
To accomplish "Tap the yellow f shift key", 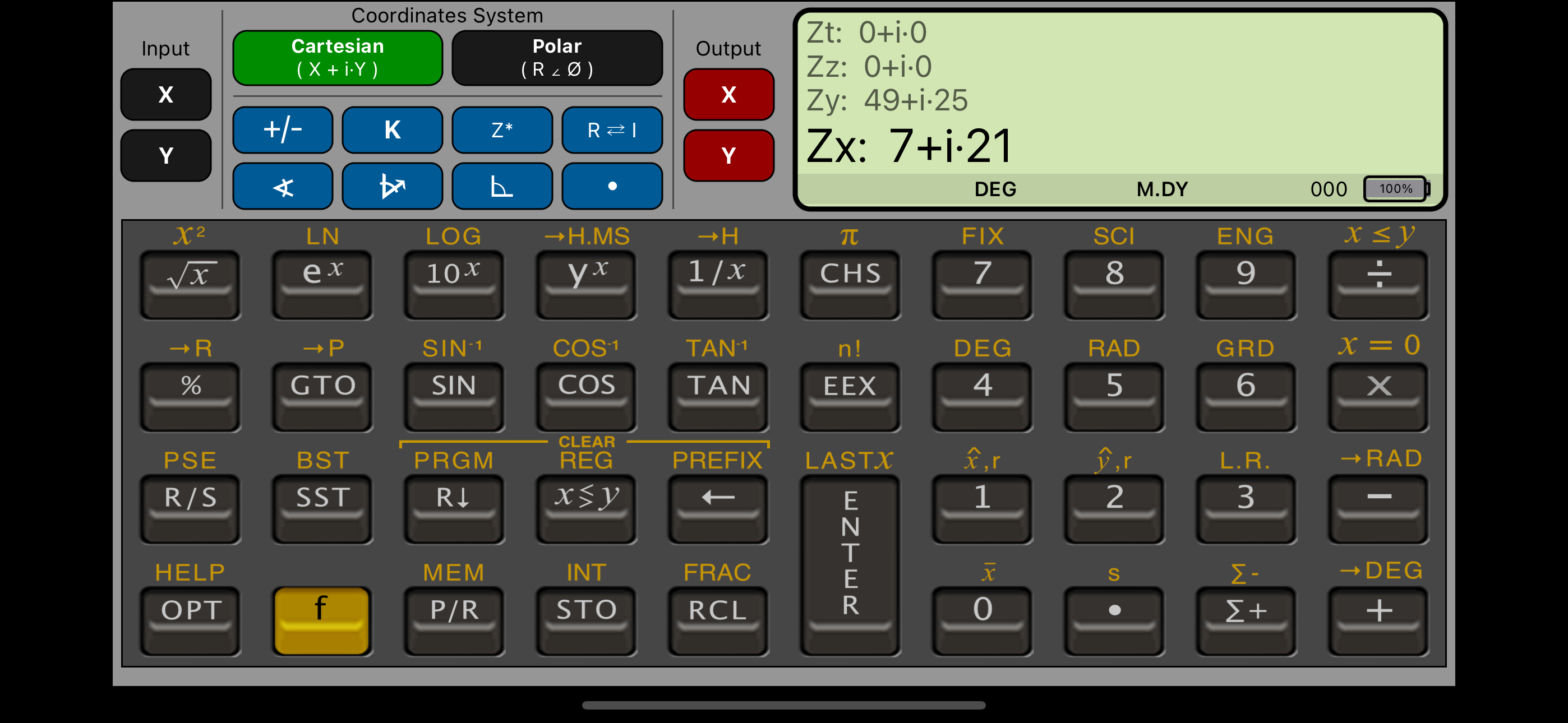I will pyautogui.click(x=322, y=622).
